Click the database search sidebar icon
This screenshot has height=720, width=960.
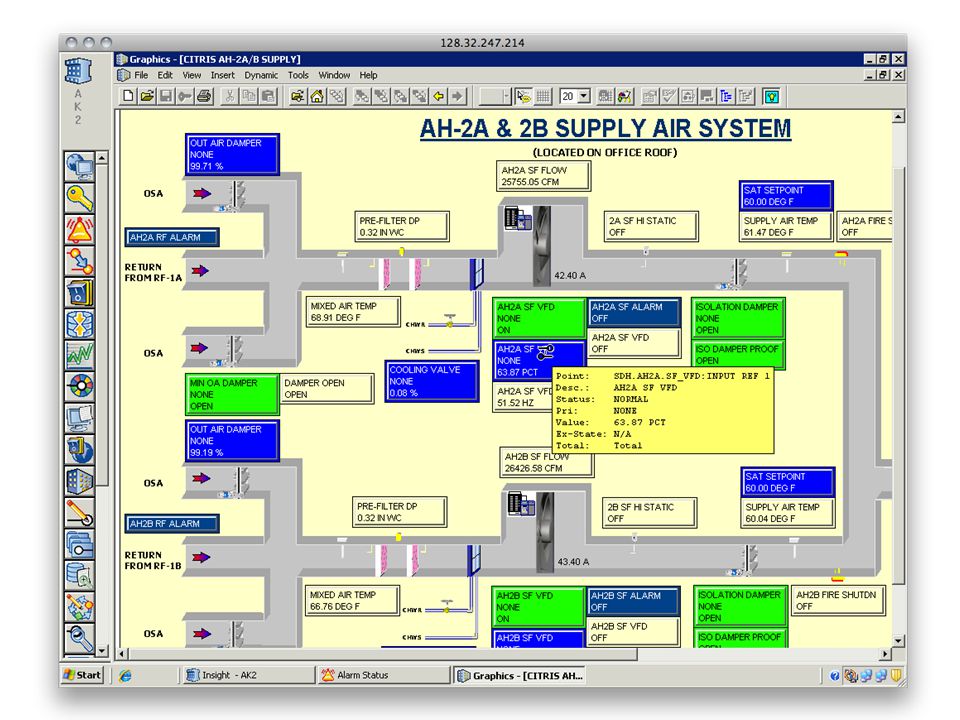tap(80, 576)
